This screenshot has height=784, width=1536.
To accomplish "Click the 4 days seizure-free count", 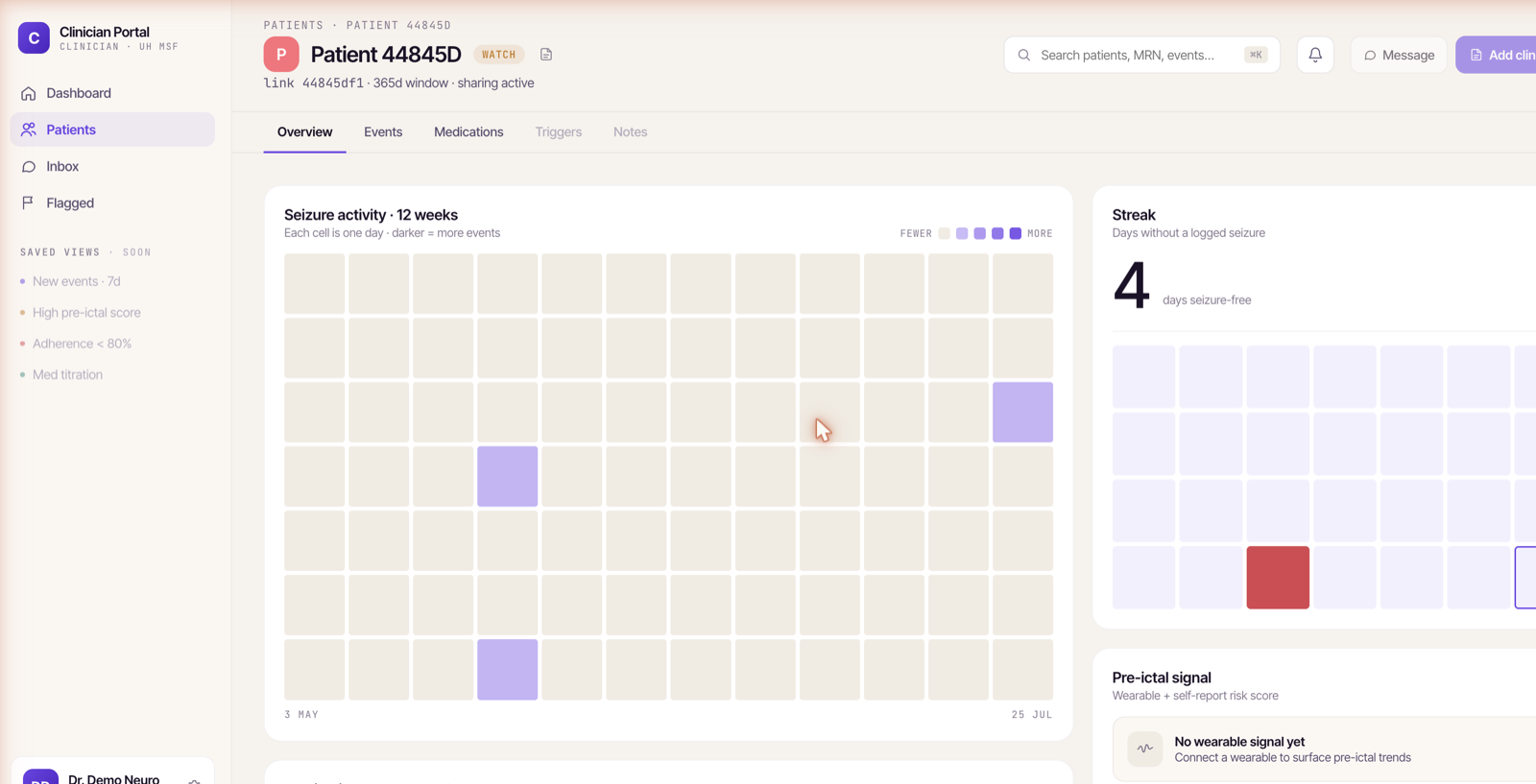I will coord(1131,286).
